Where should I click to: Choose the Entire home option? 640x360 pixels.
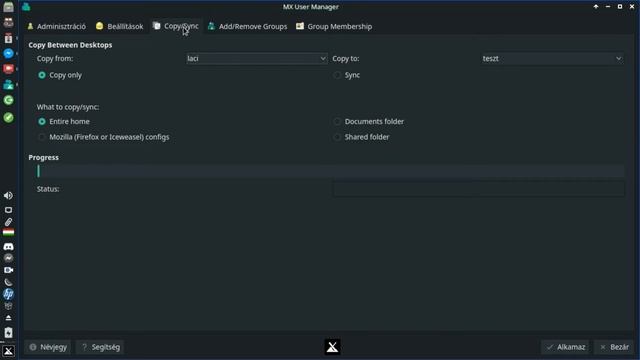coord(64,122)
